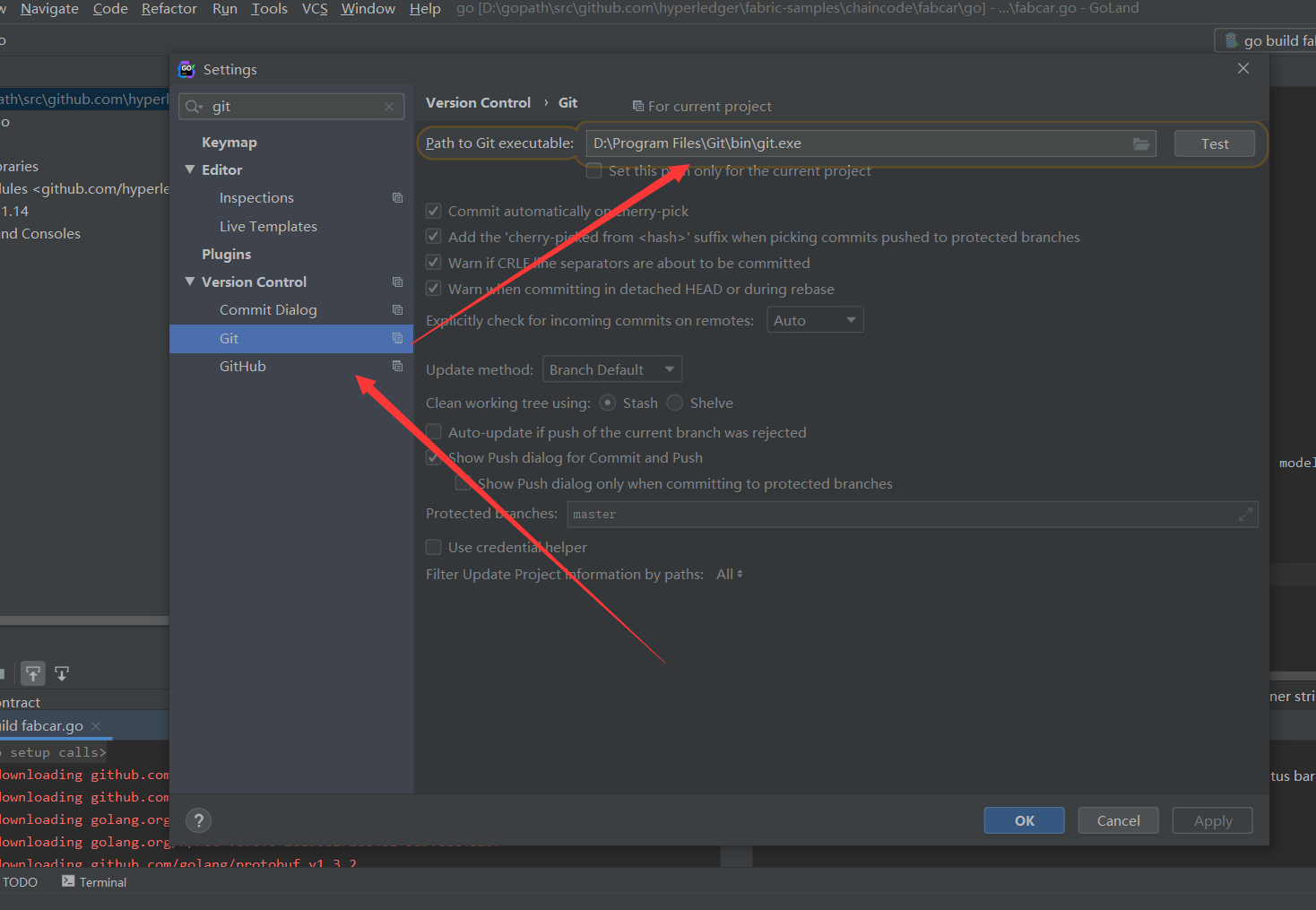Click the Test button for the Git executable

coord(1215,143)
